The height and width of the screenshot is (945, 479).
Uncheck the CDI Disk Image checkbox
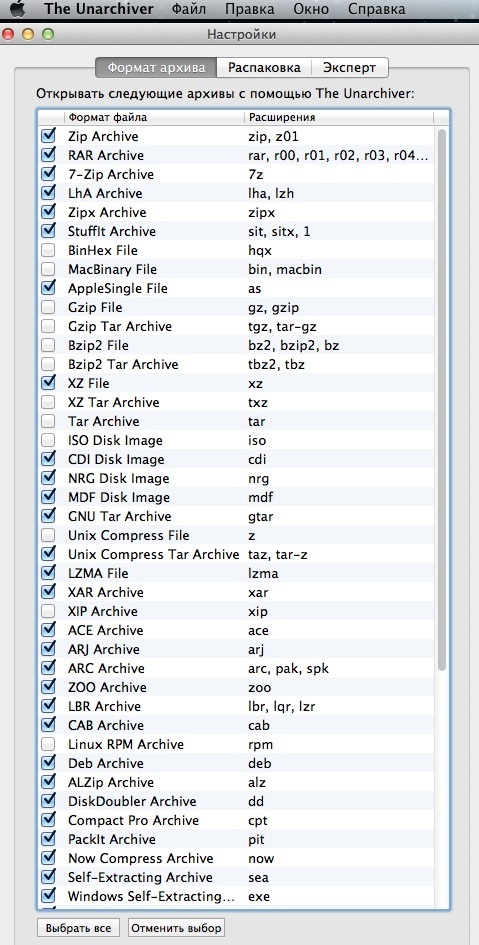(x=48, y=459)
